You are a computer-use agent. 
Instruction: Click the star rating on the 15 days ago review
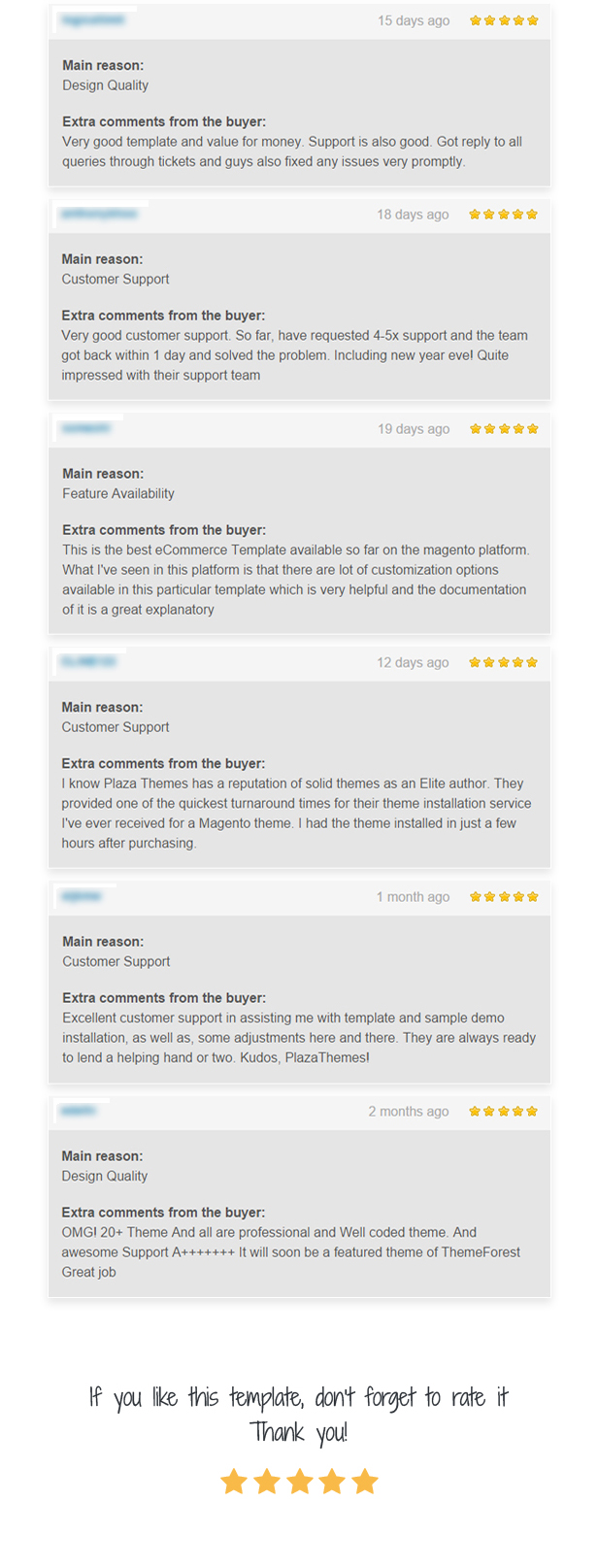coord(504,20)
